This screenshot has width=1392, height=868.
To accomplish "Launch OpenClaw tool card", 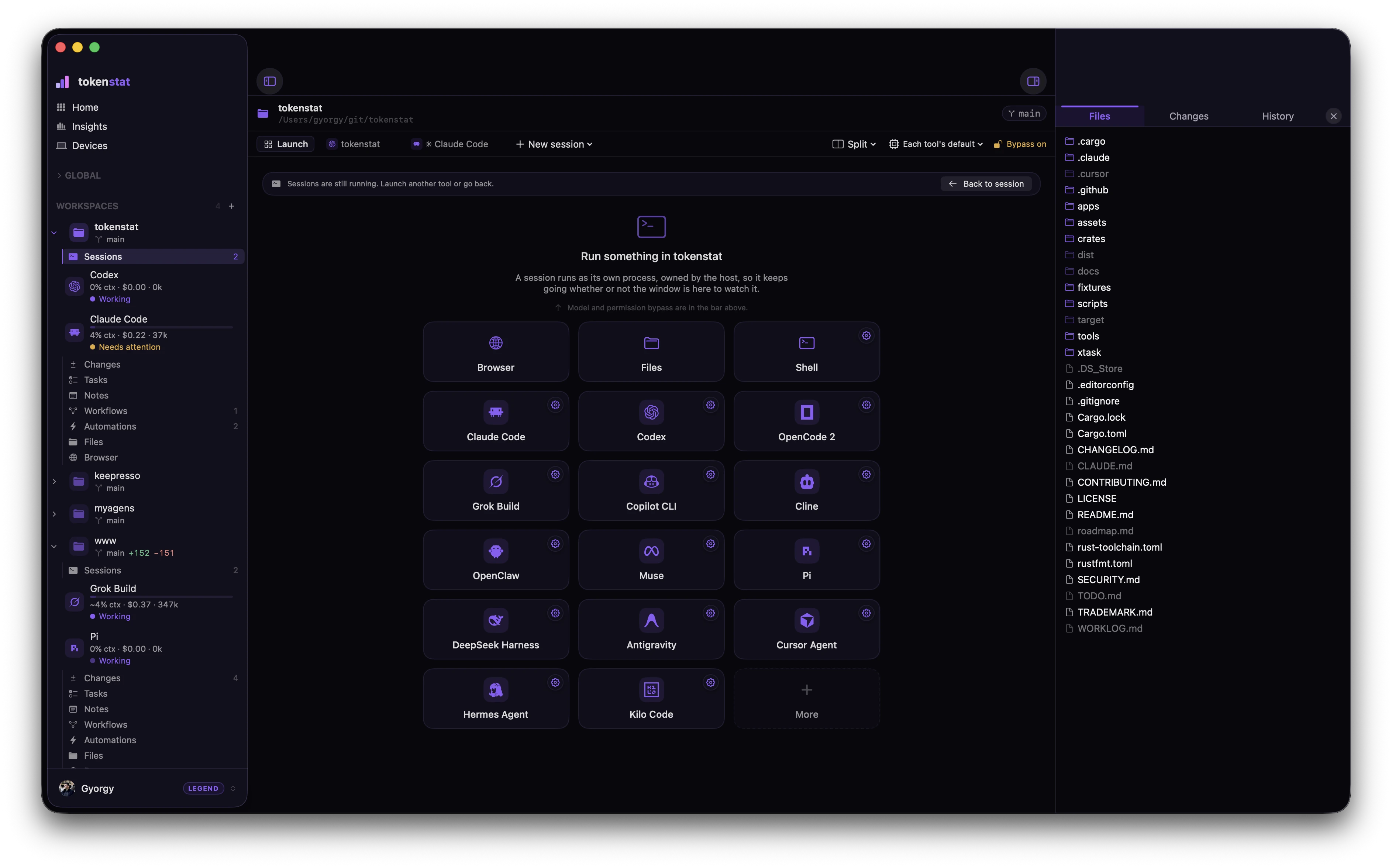I will coord(495,560).
